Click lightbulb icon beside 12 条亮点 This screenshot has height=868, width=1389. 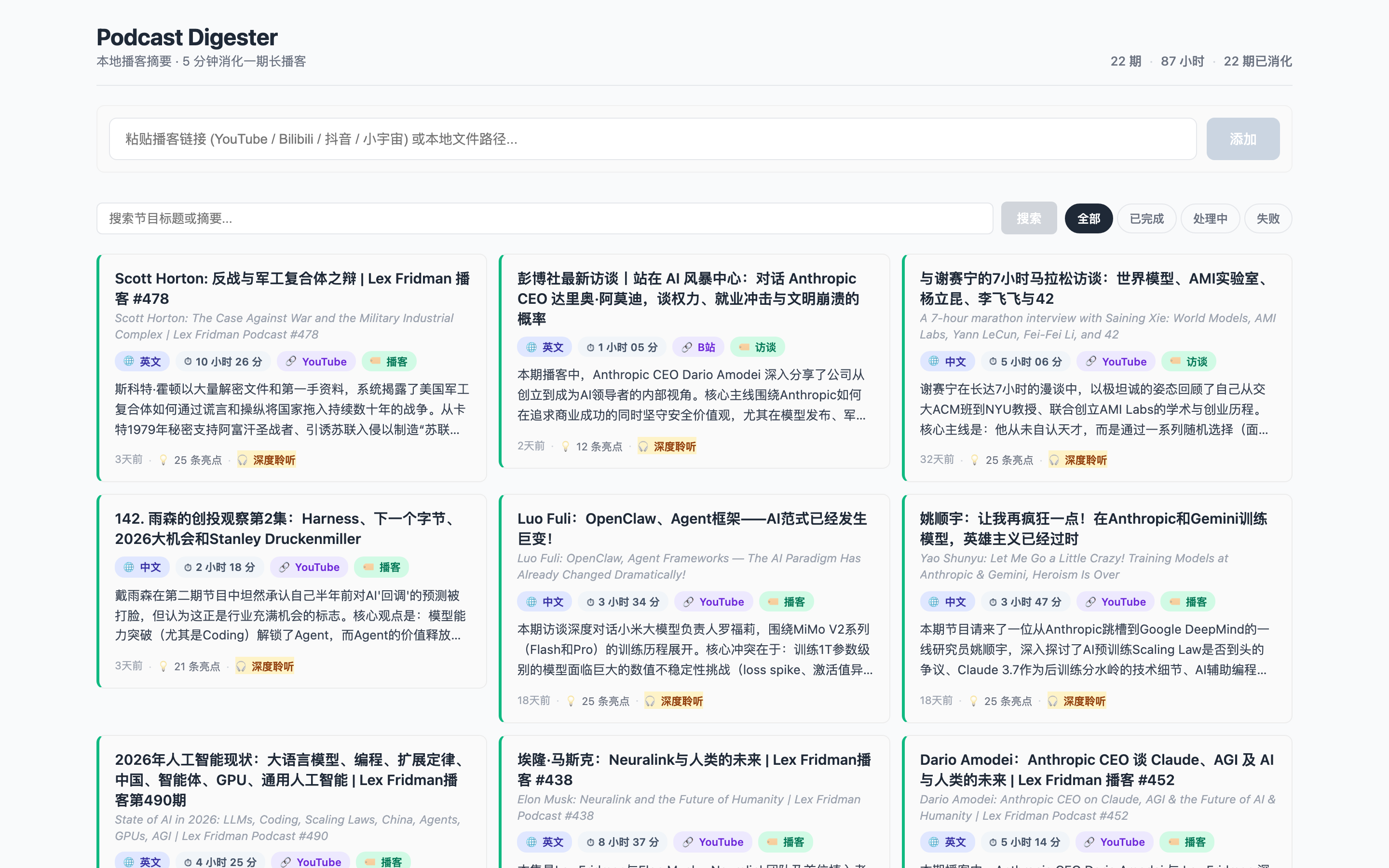pos(566,446)
